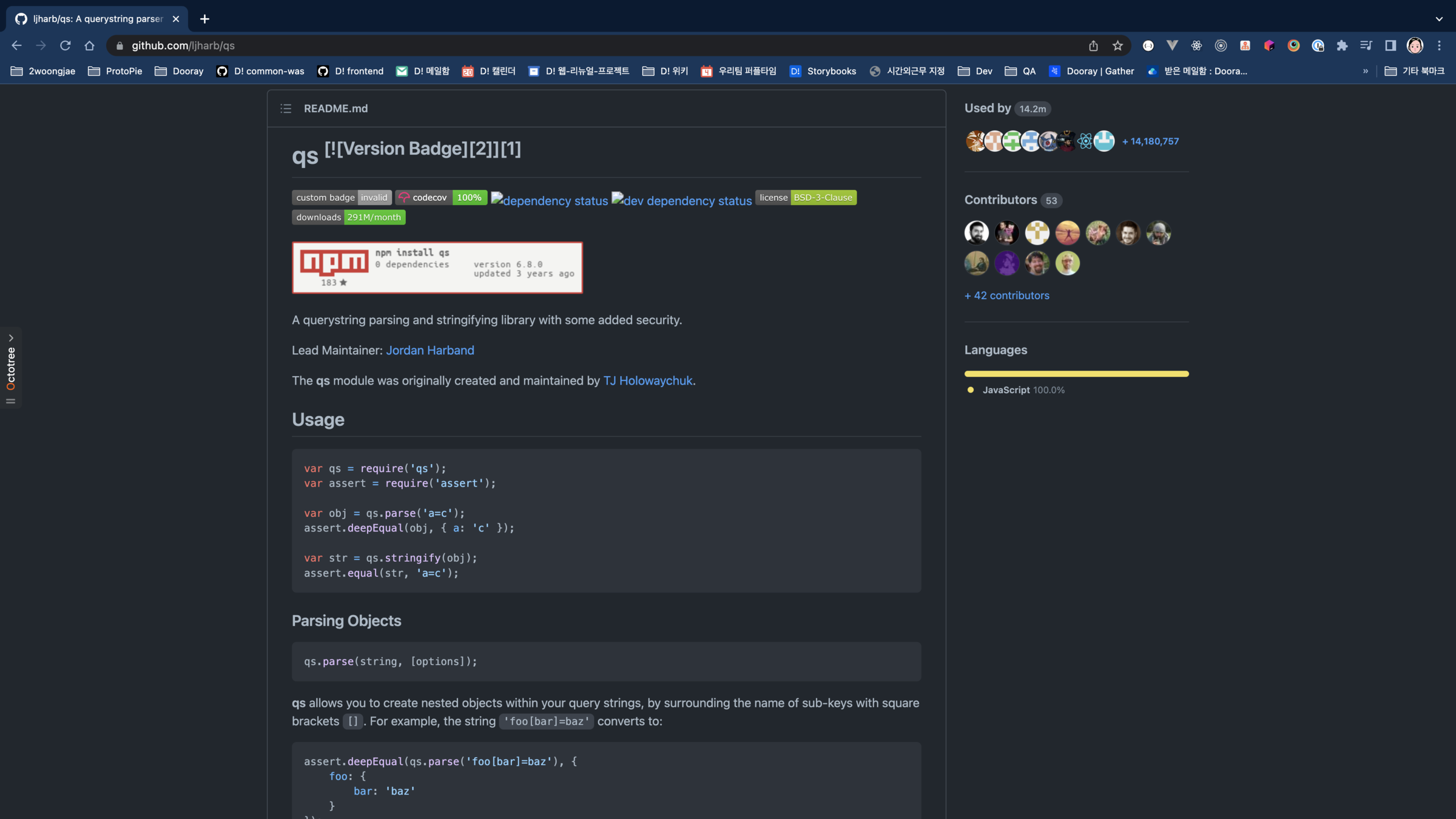Viewport: 1456px width, 819px height.
Task: Open a new browser tab
Action: [x=204, y=19]
